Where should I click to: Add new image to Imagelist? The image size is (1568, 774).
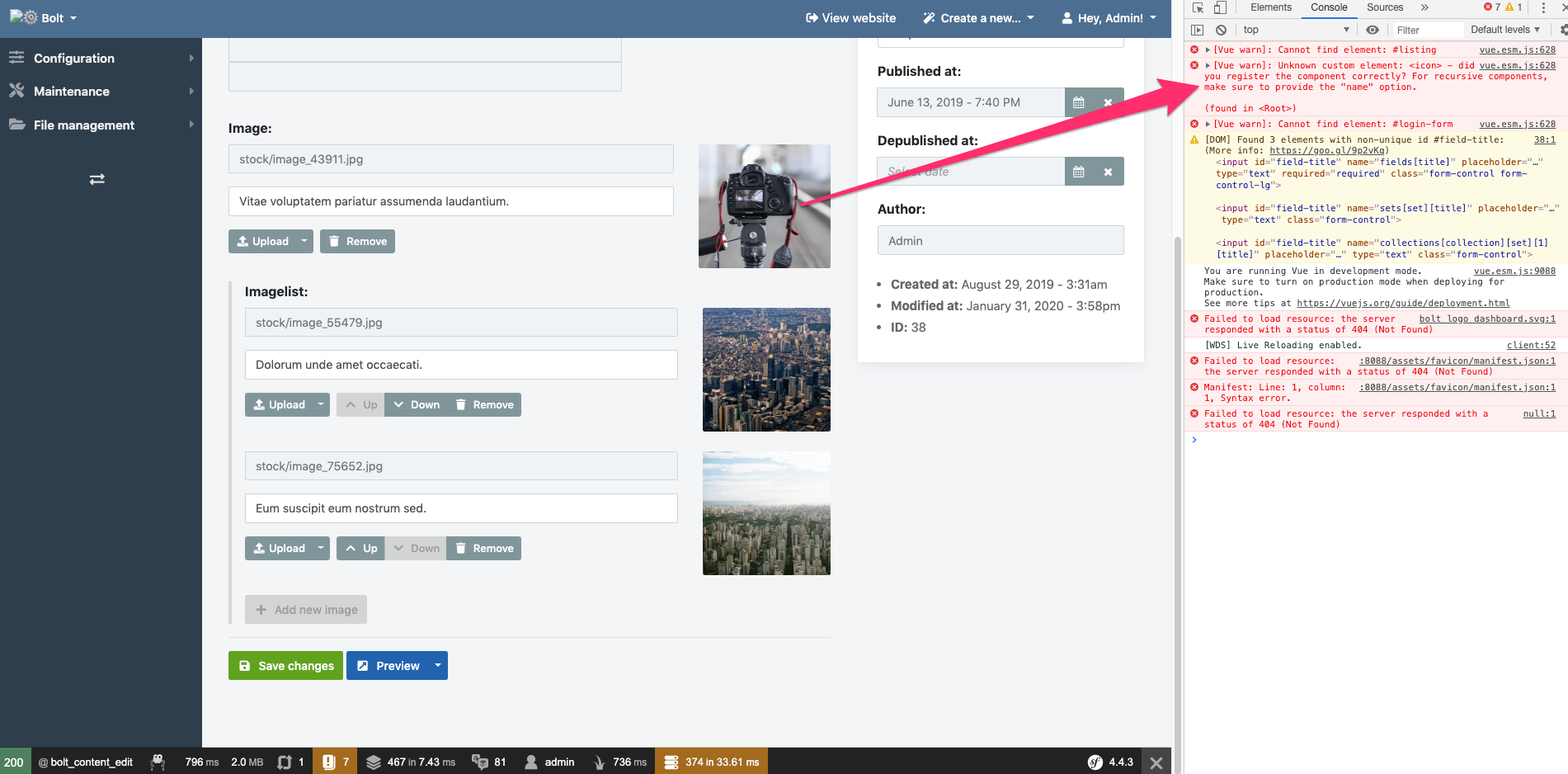pyautogui.click(x=306, y=610)
